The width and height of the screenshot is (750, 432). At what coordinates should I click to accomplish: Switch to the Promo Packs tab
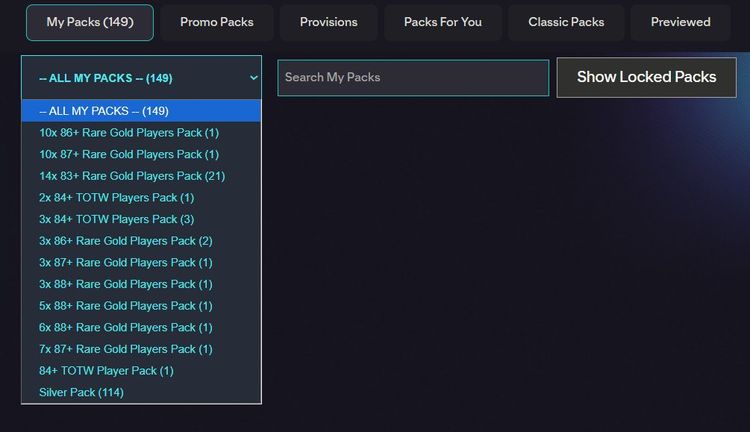217,22
